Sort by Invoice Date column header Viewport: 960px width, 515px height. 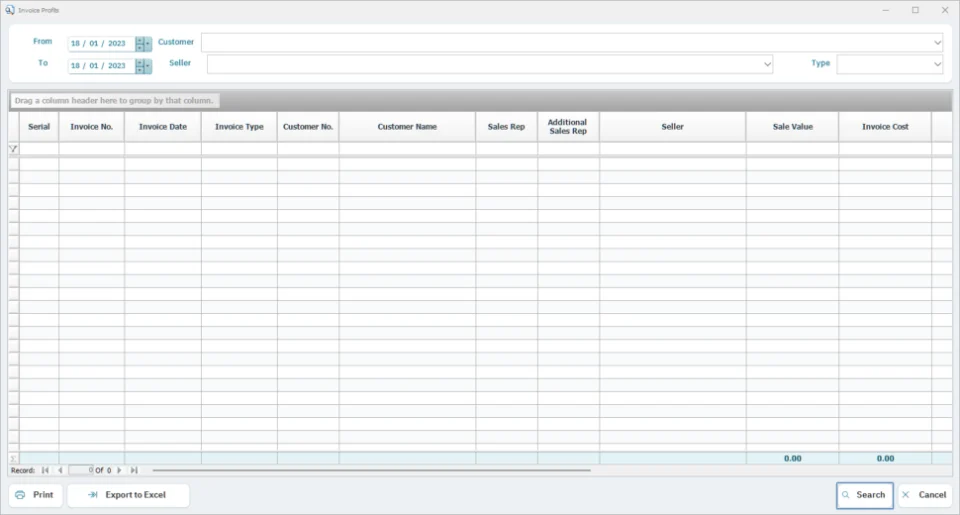click(x=163, y=127)
